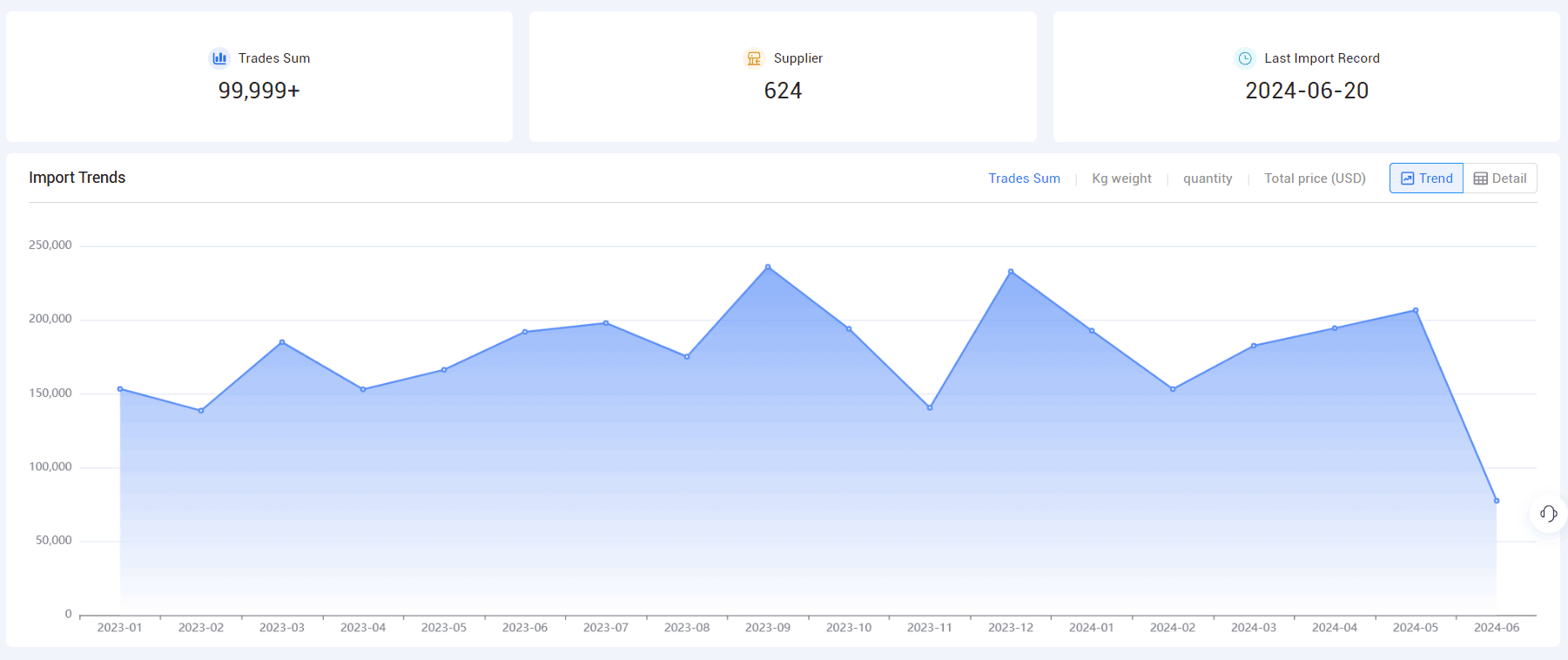Select the 2024-05 data point

(x=1416, y=311)
